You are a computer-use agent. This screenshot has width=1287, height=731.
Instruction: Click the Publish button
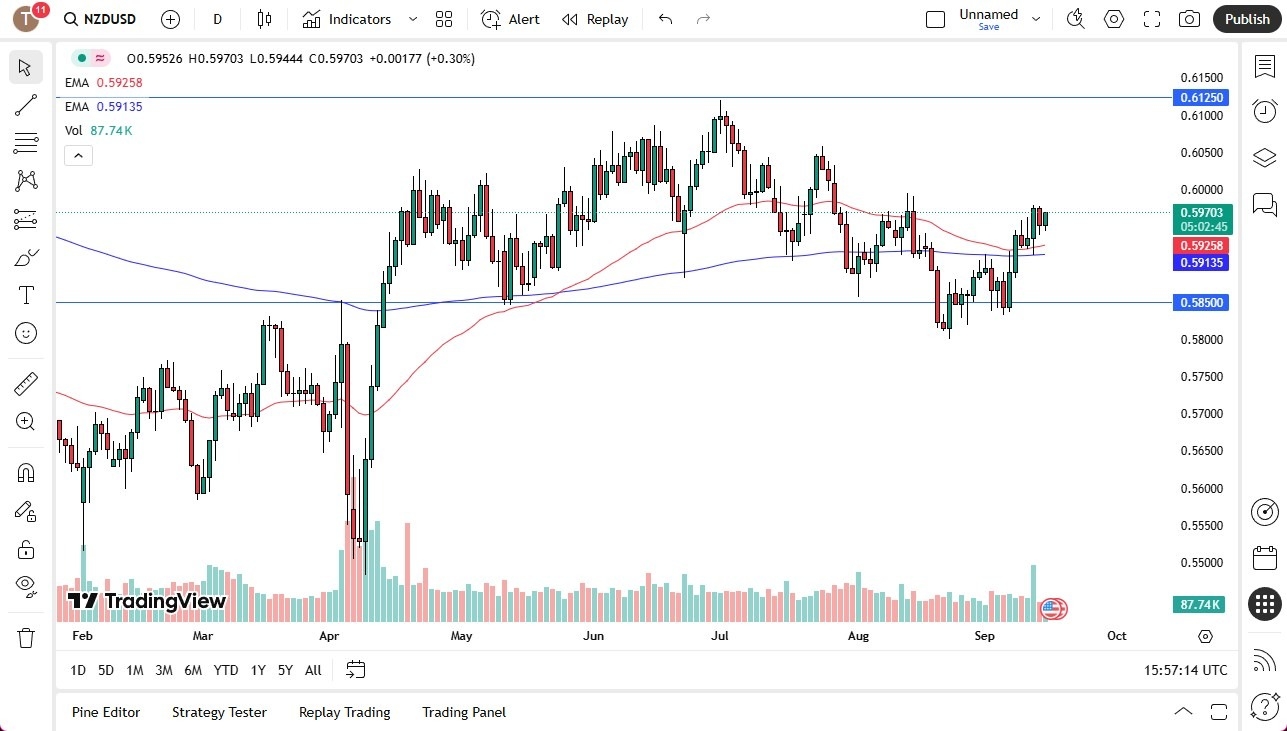[x=1247, y=19]
